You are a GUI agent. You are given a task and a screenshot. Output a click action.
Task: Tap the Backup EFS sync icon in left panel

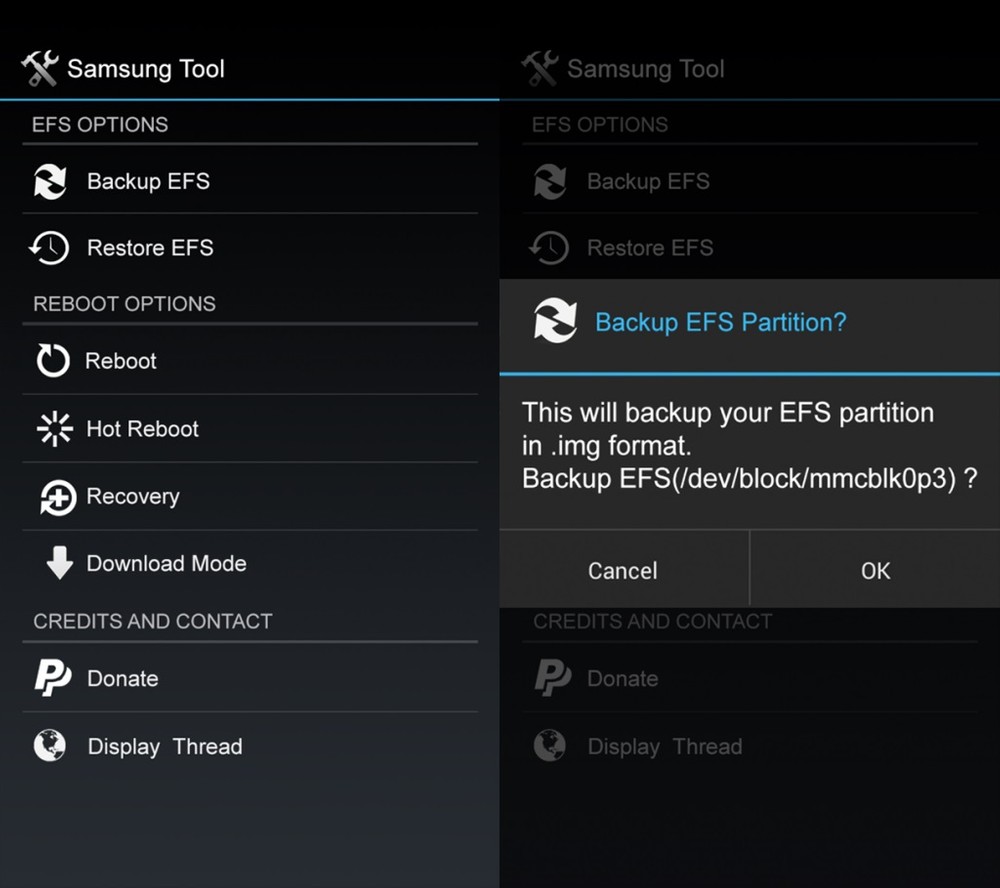pyautogui.click(x=50, y=181)
